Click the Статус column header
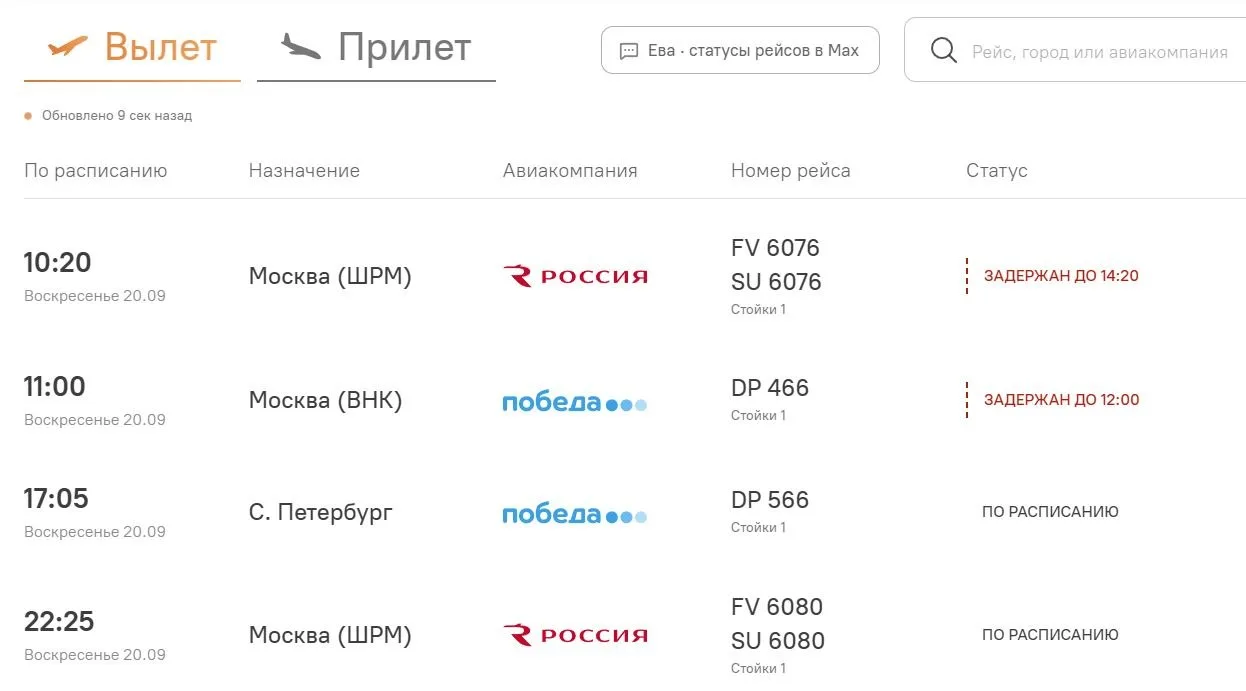 (x=997, y=171)
